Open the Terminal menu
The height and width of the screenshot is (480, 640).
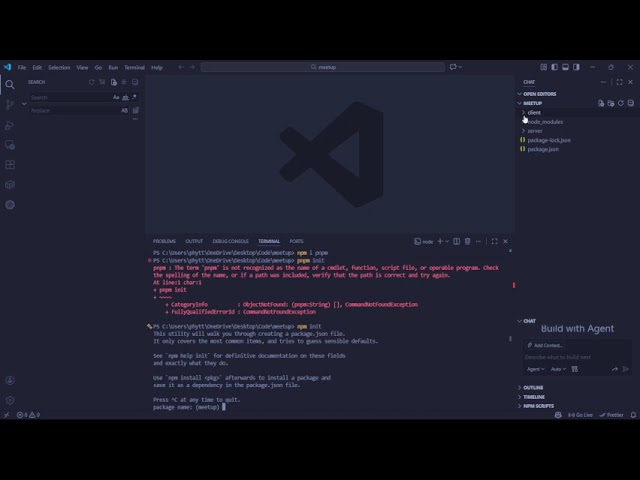[134, 67]
